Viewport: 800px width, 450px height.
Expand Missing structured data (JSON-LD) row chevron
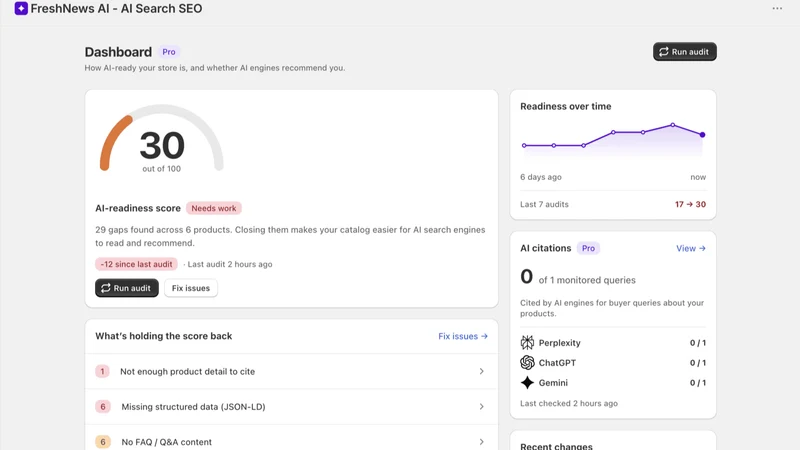(x=481, y=407)
